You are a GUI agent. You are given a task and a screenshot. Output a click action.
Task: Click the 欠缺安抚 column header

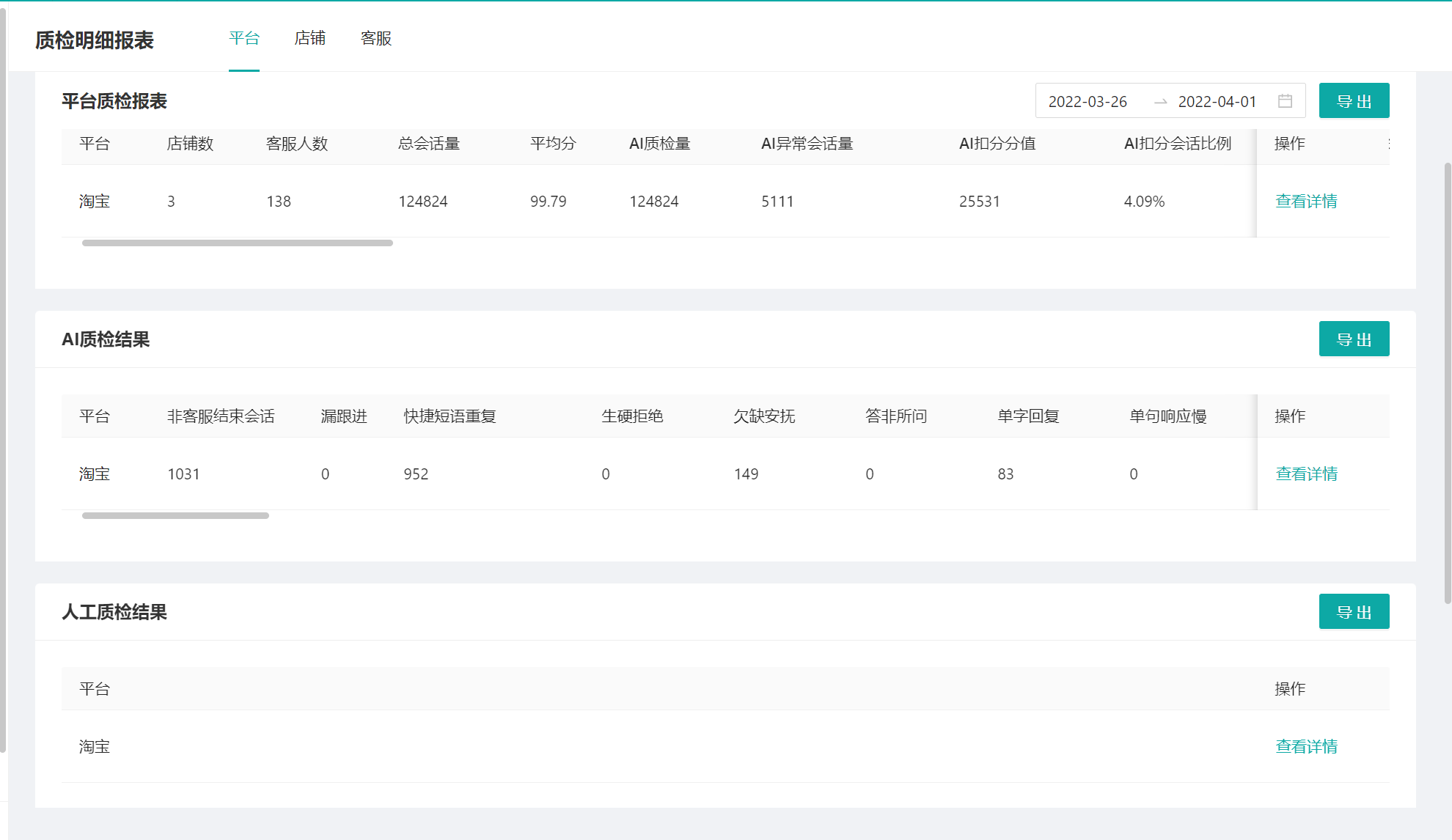(x=764, y=416)
